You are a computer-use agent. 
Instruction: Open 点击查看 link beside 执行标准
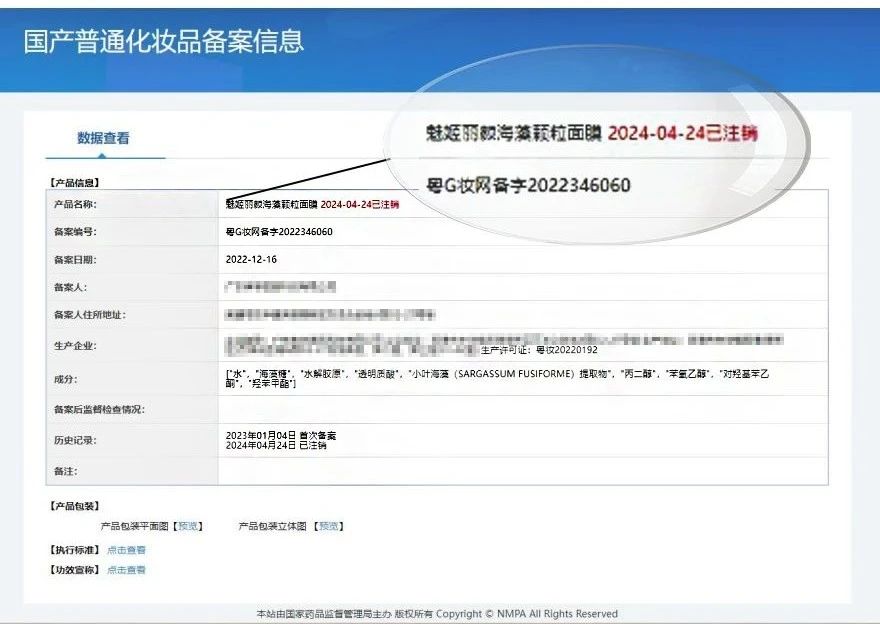coord(126,550)
